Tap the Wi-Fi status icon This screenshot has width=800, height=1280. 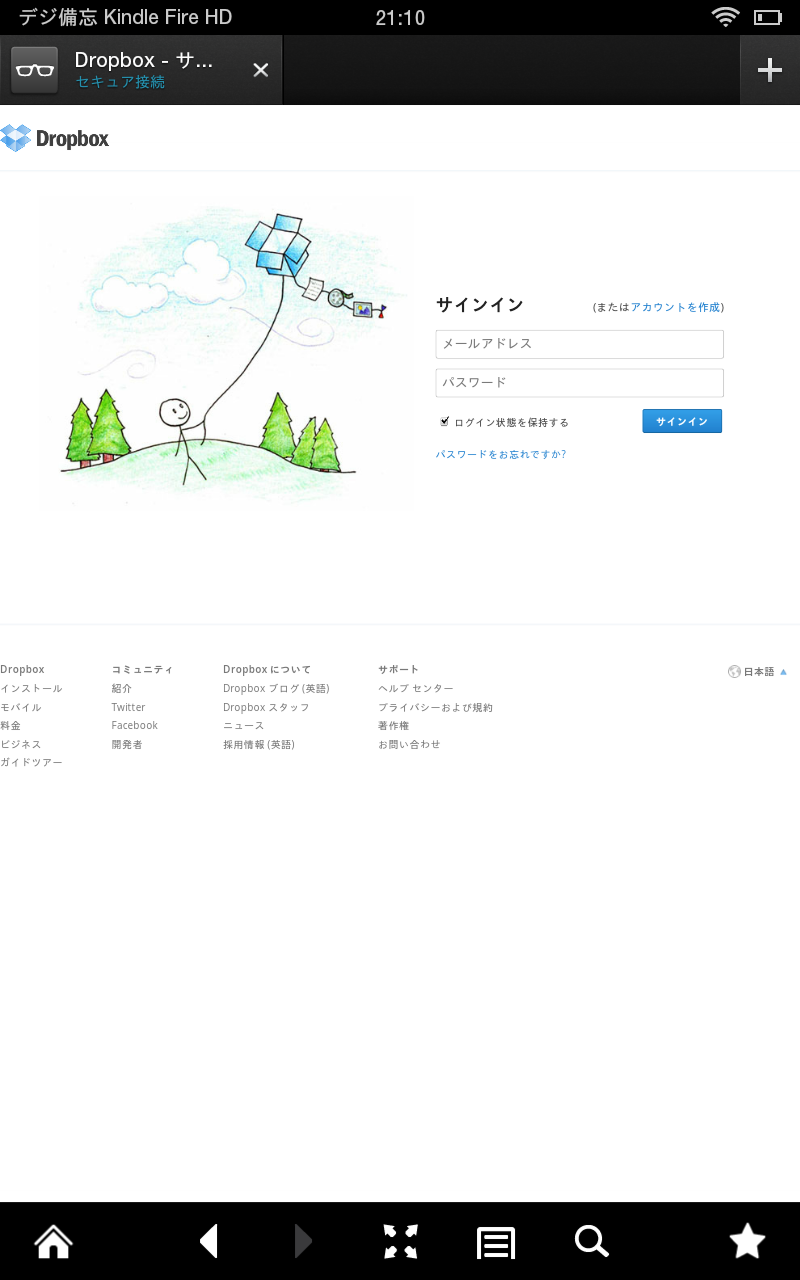725,17
